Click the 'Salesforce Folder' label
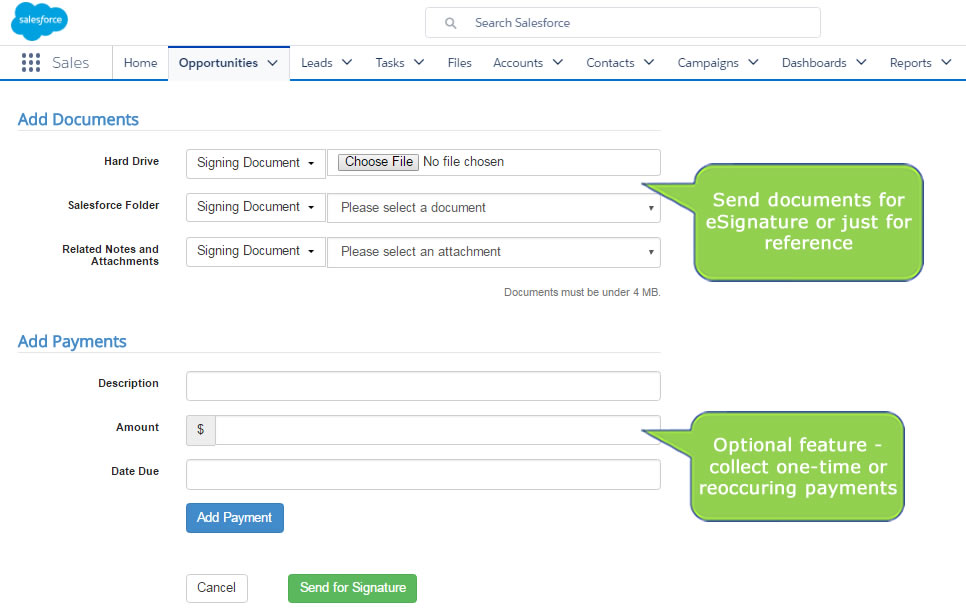 pos(113,205)
